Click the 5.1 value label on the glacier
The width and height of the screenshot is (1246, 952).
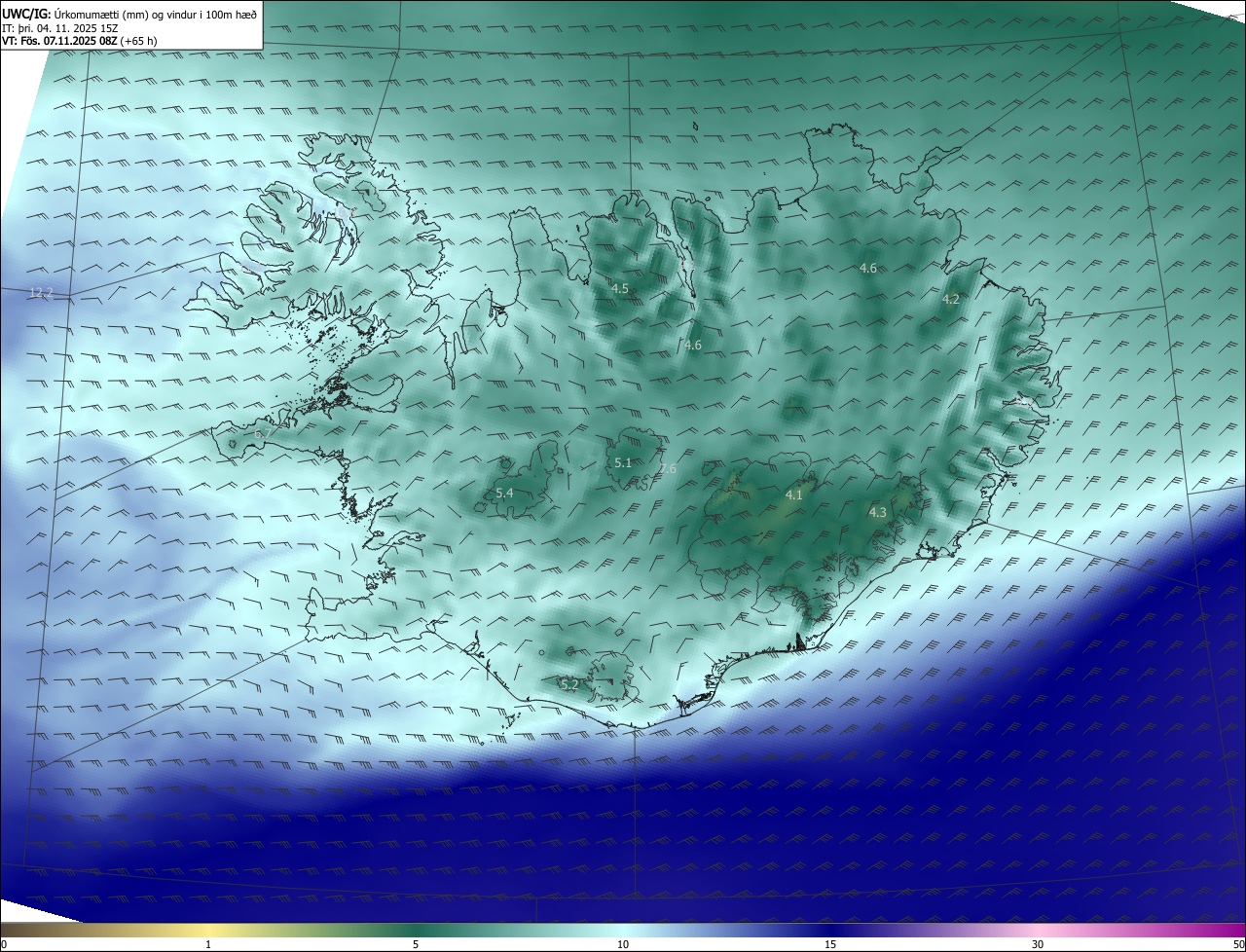click(x=623, y=463)
